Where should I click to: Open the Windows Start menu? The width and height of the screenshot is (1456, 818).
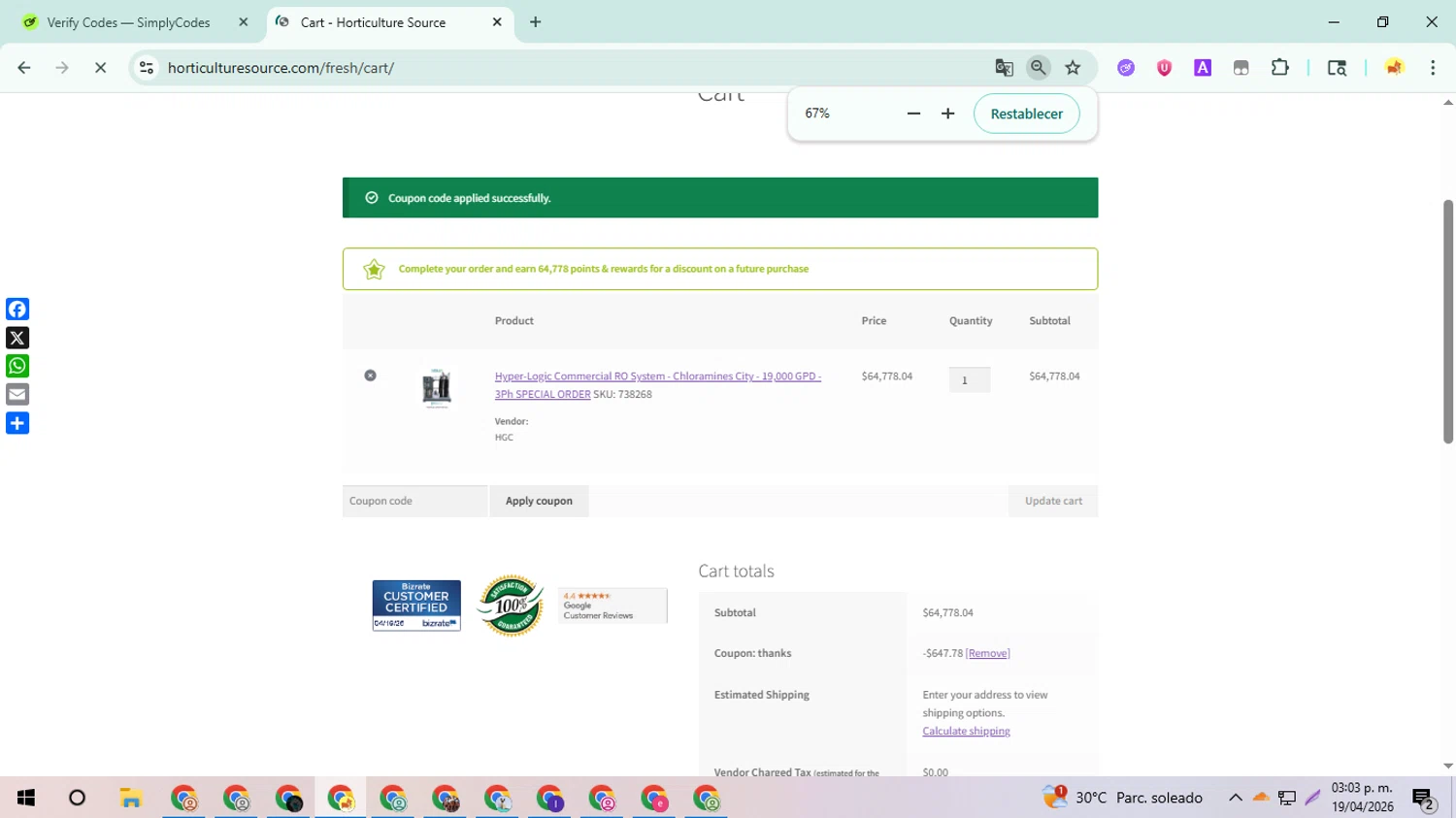point(26,798)
